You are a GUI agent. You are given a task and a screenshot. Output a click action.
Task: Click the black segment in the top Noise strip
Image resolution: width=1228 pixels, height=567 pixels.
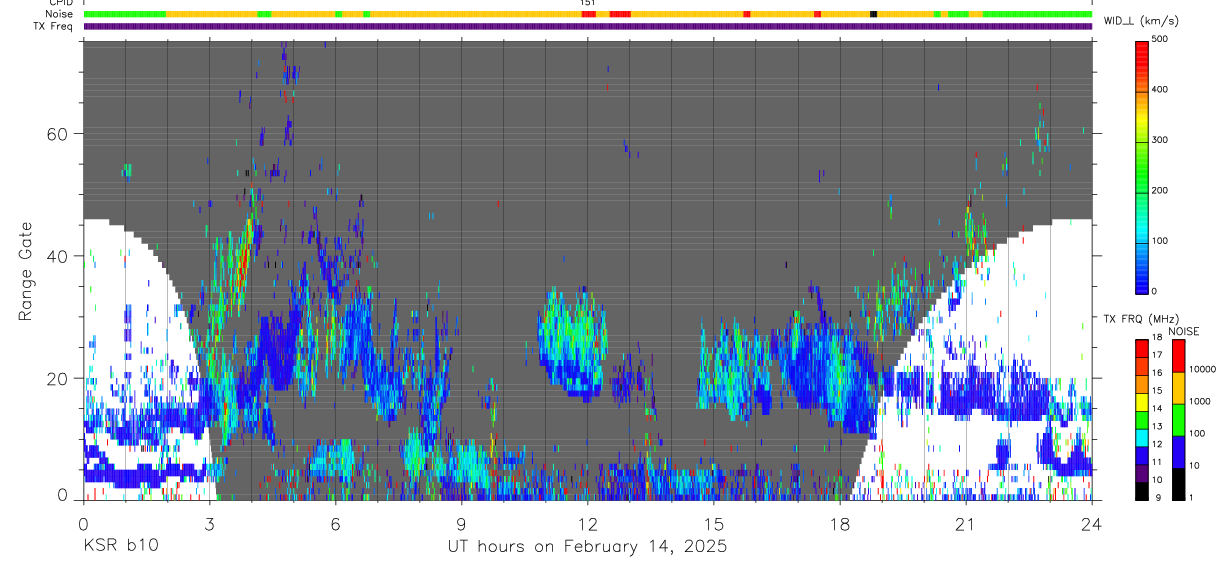pyautogui.click(x=874, y=14)
